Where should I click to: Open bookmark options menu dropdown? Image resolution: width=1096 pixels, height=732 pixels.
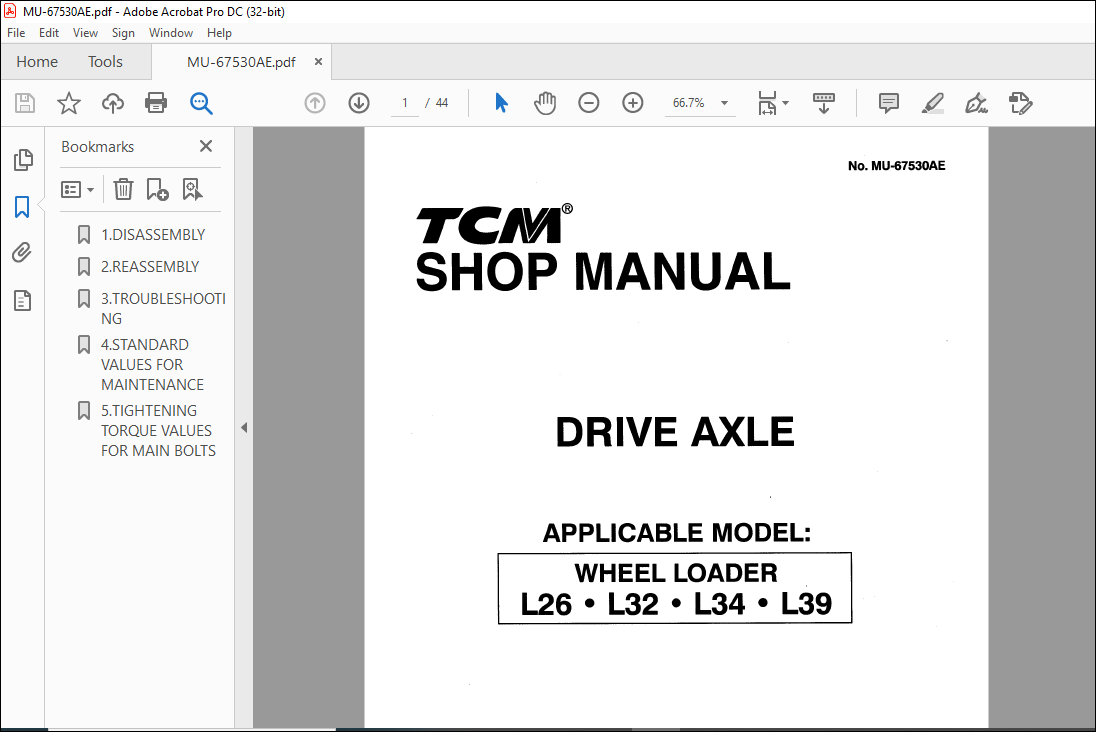[78, 189]
